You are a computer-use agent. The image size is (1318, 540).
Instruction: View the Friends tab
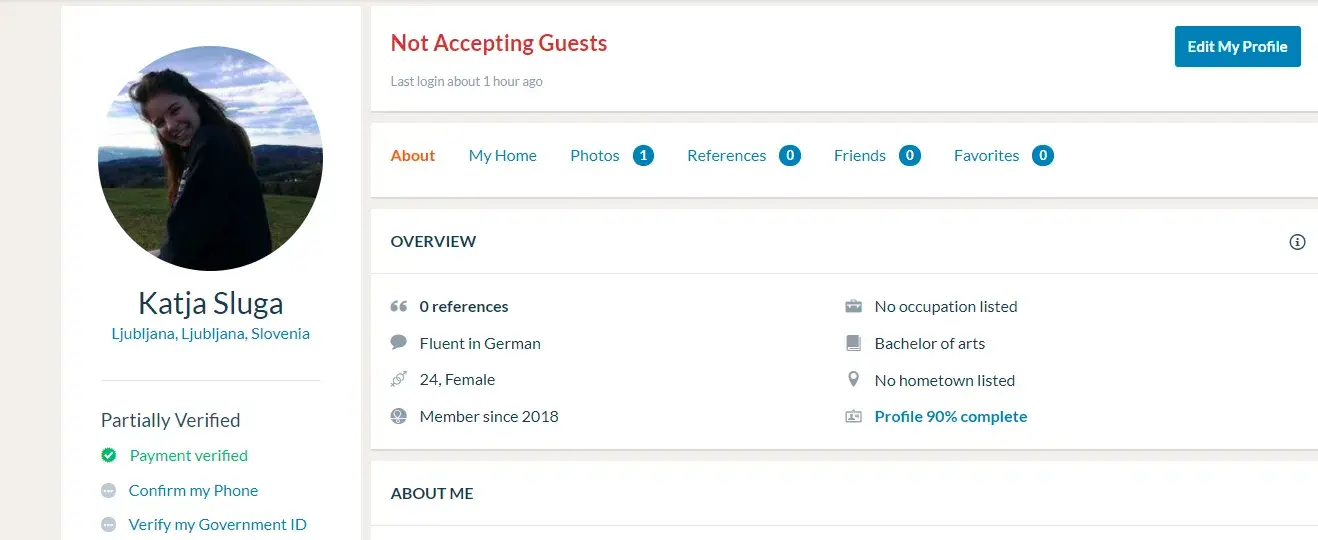[859, 156]
